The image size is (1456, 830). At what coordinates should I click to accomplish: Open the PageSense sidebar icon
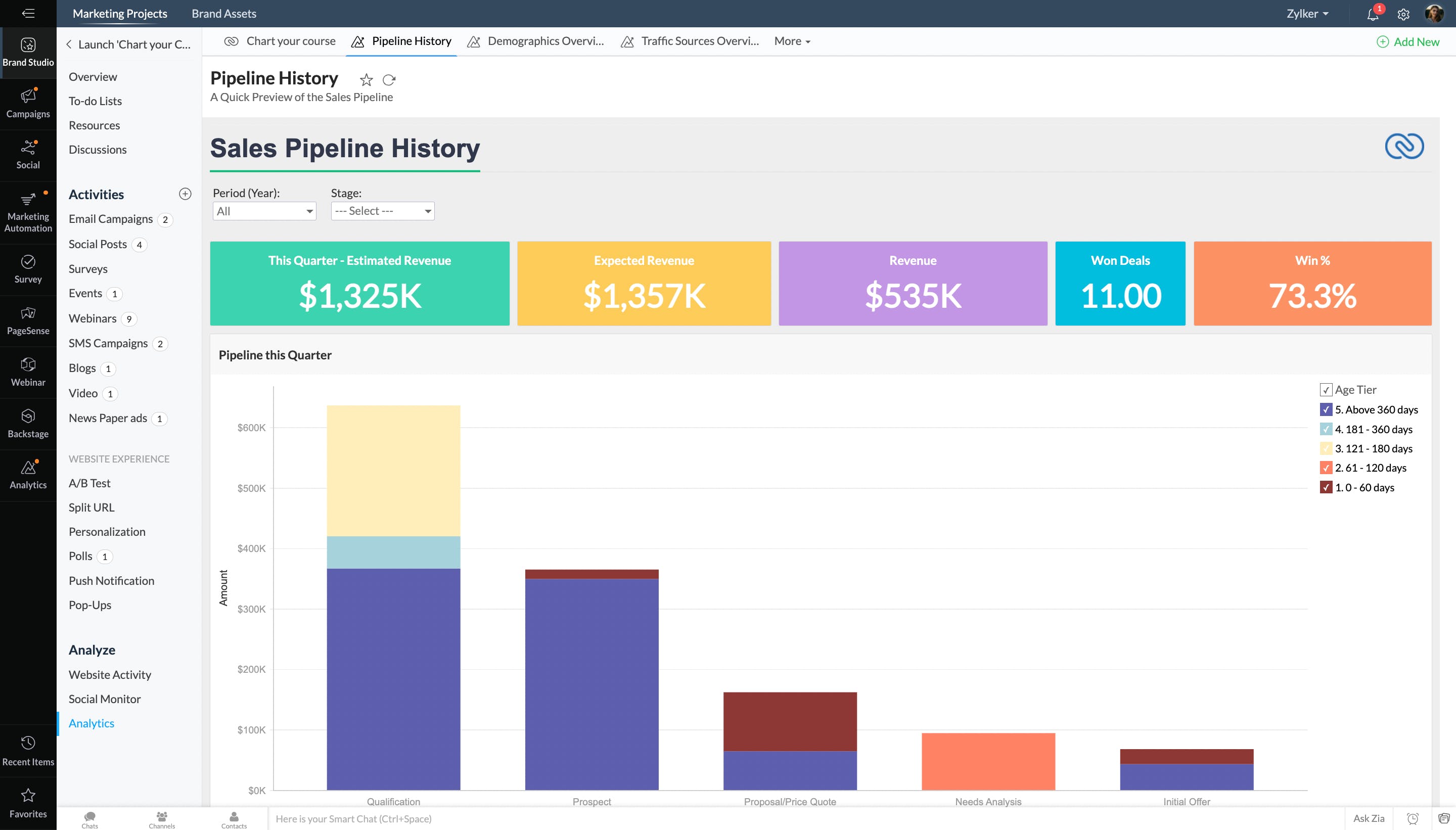pos(28,320)
